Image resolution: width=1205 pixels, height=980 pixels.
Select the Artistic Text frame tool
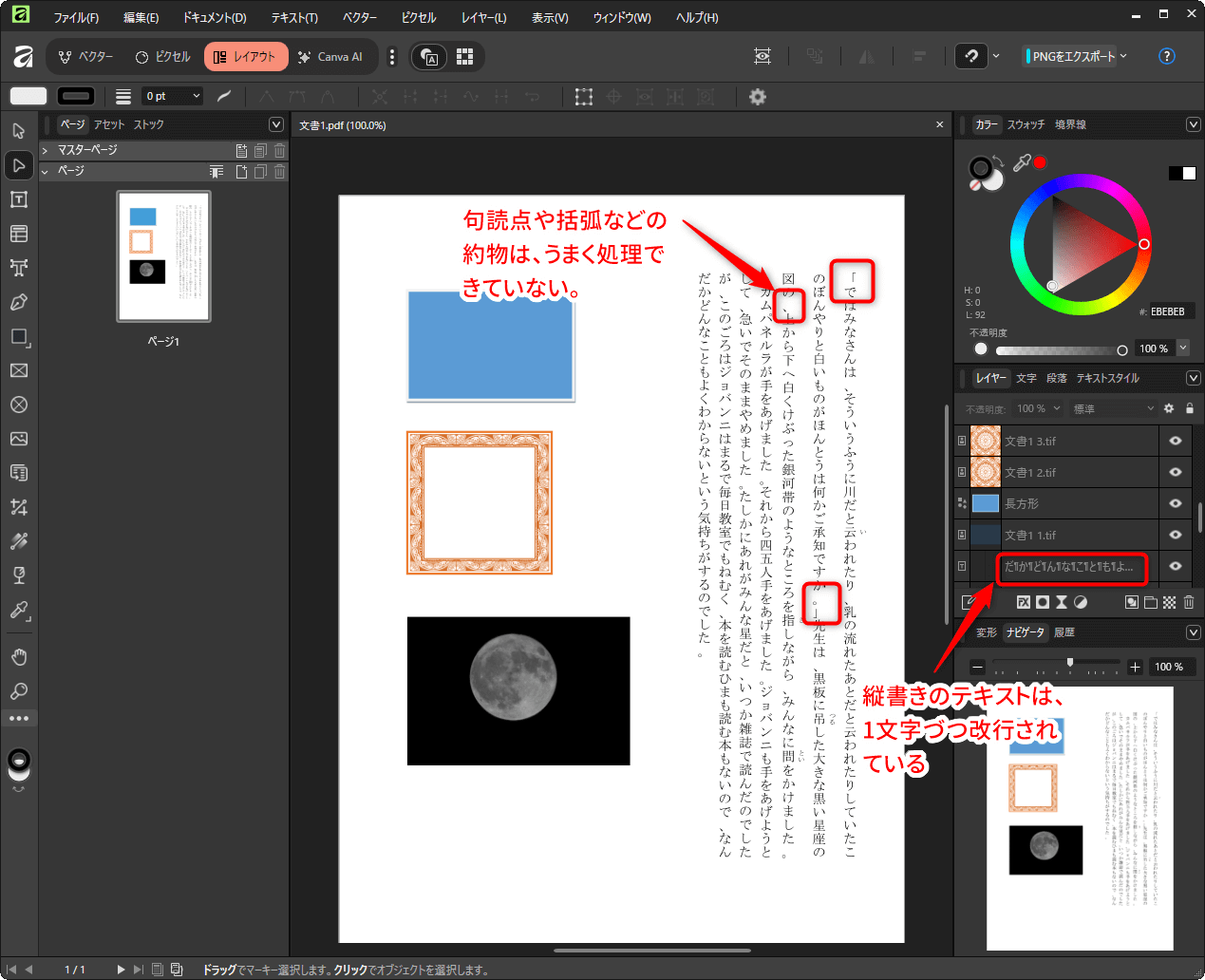click(19, 268)
